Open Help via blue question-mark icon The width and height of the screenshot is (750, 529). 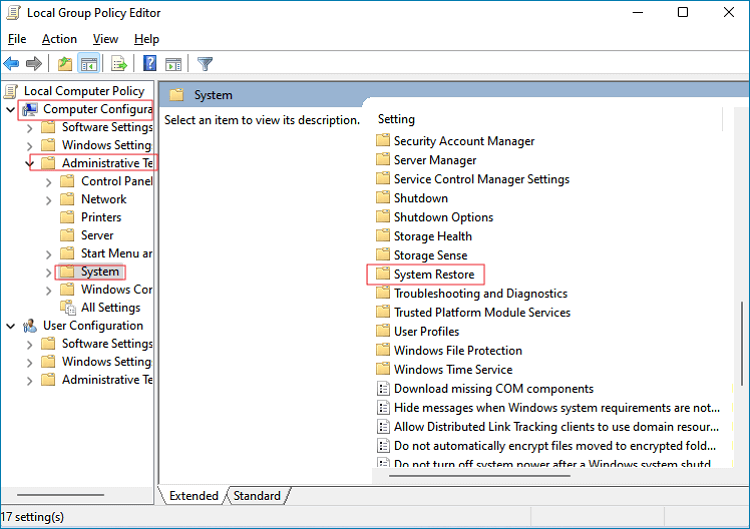[150, 63]
